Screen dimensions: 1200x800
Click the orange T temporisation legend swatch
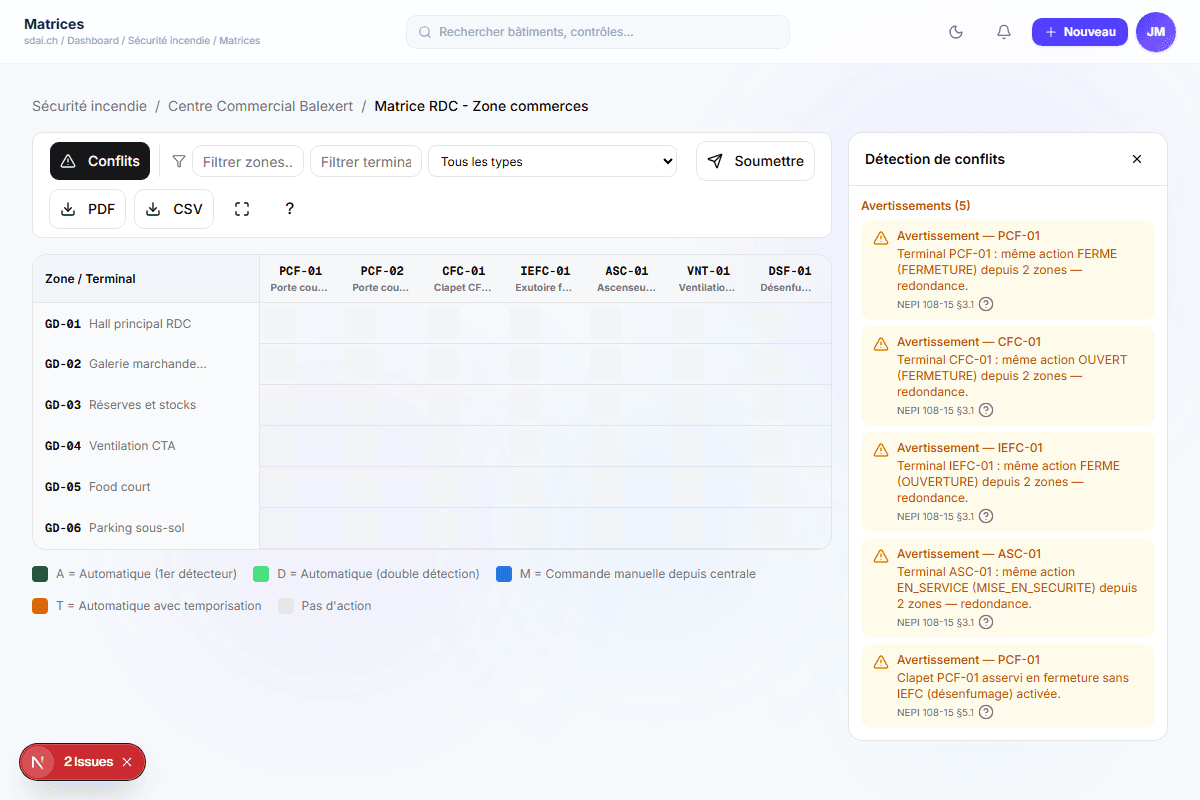tap(40, 606)
